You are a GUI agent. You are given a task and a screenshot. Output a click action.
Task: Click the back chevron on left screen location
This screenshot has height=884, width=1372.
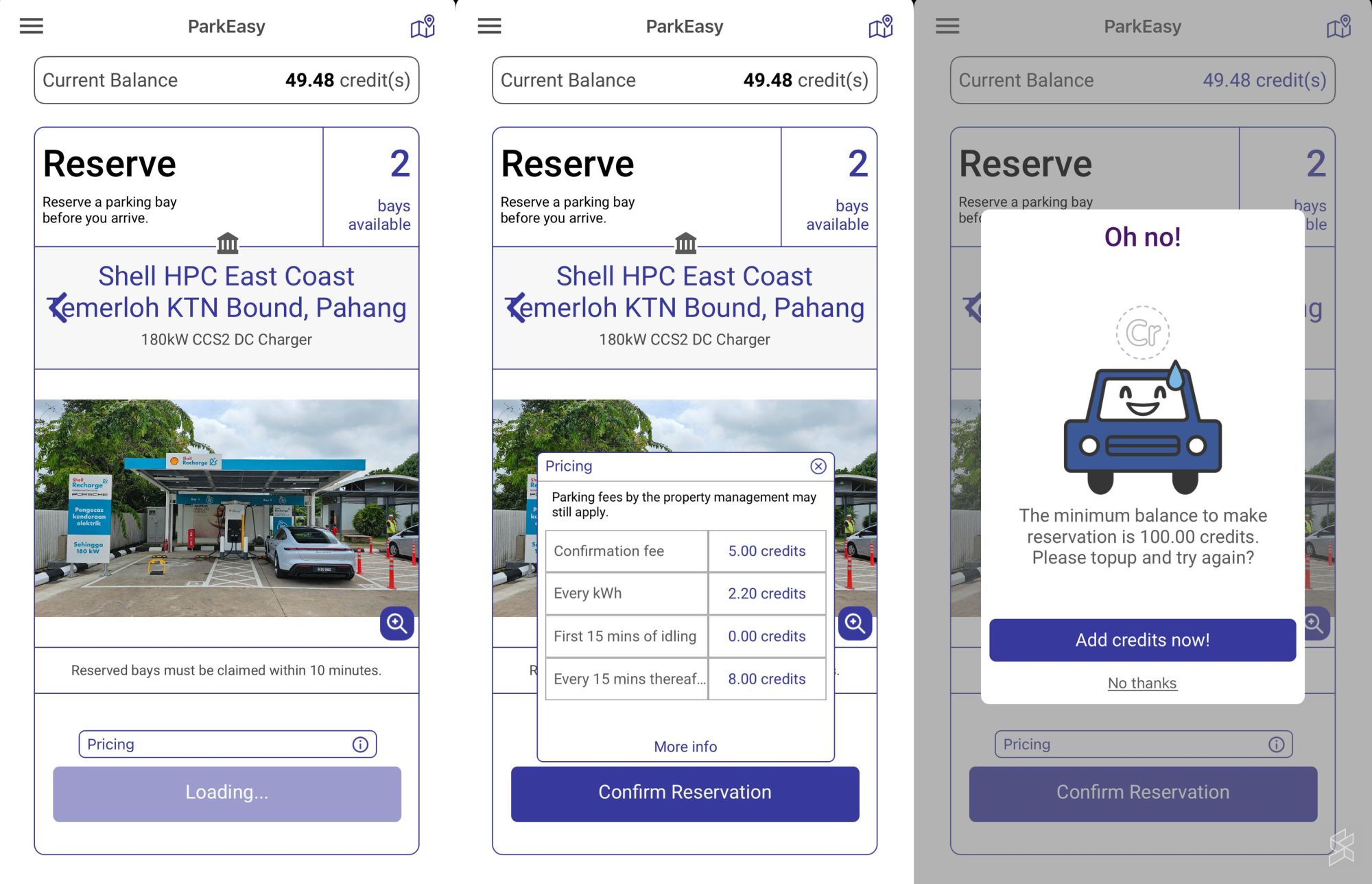click(x=57, y=307)
